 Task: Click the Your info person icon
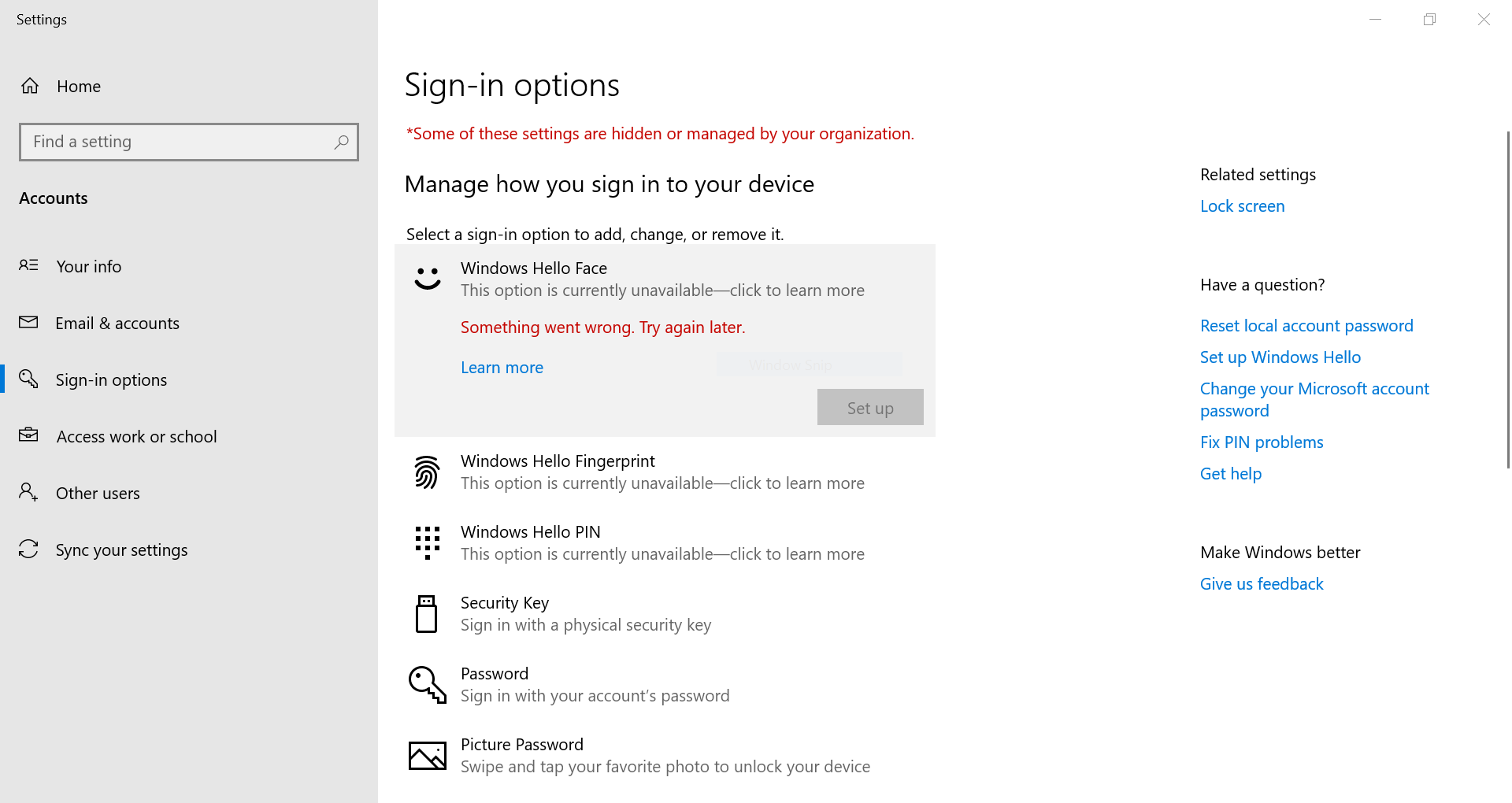coord(28,265)
